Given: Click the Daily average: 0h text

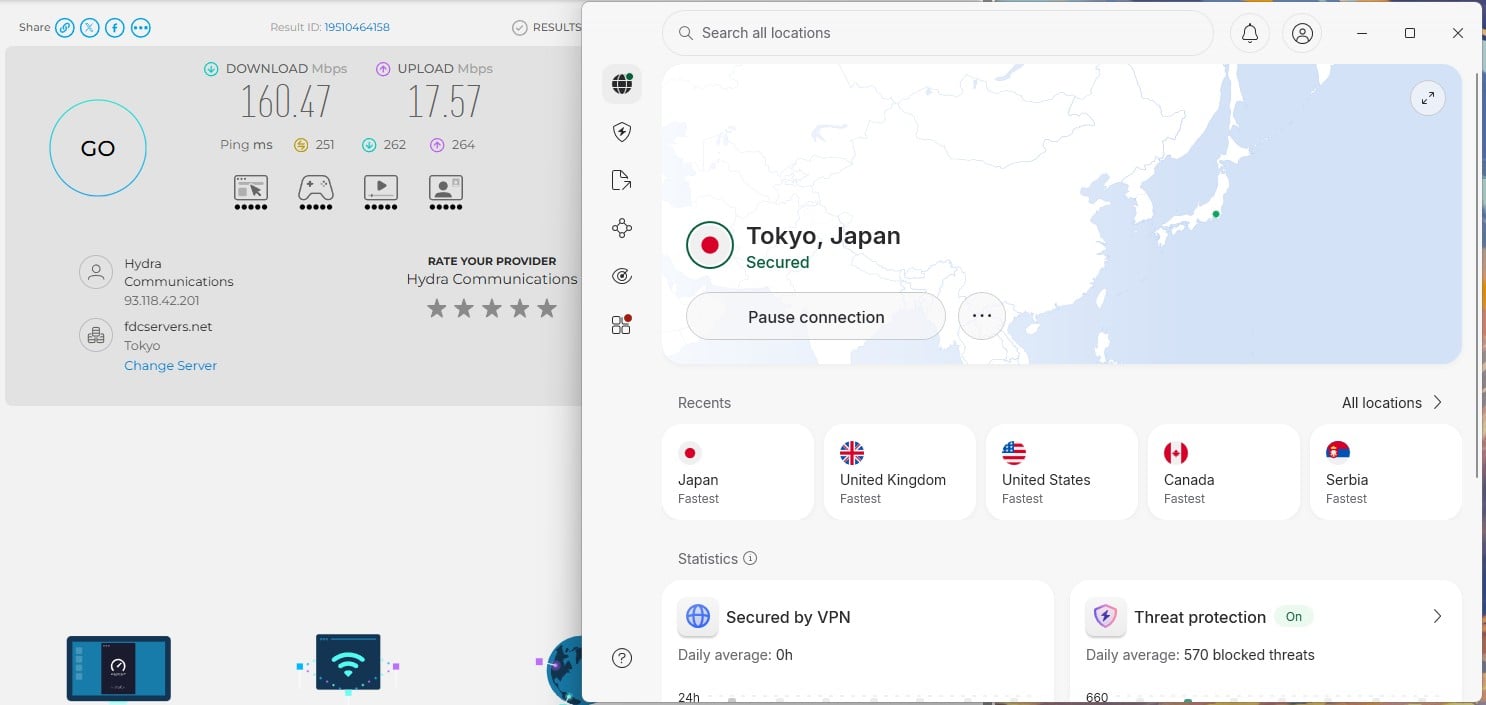Looking at the screenshot, I should tap(735, 655).
